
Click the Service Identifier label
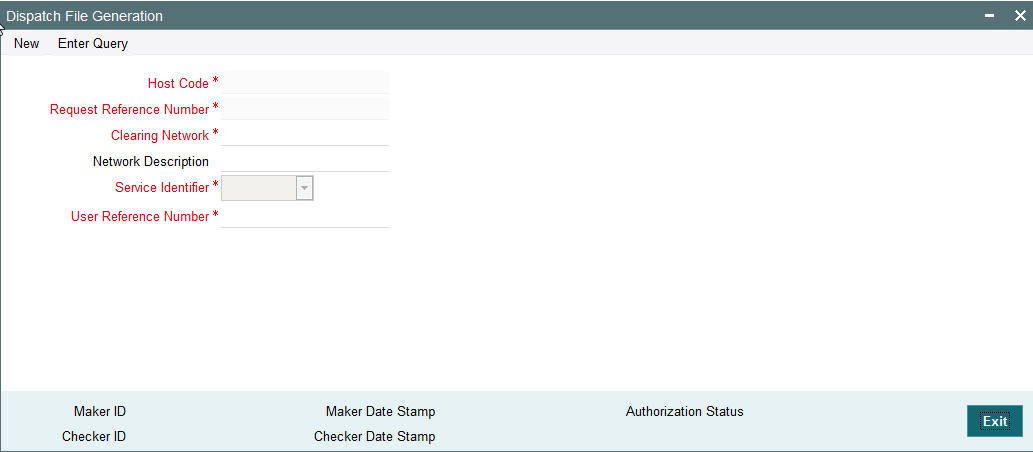(161, 187)
